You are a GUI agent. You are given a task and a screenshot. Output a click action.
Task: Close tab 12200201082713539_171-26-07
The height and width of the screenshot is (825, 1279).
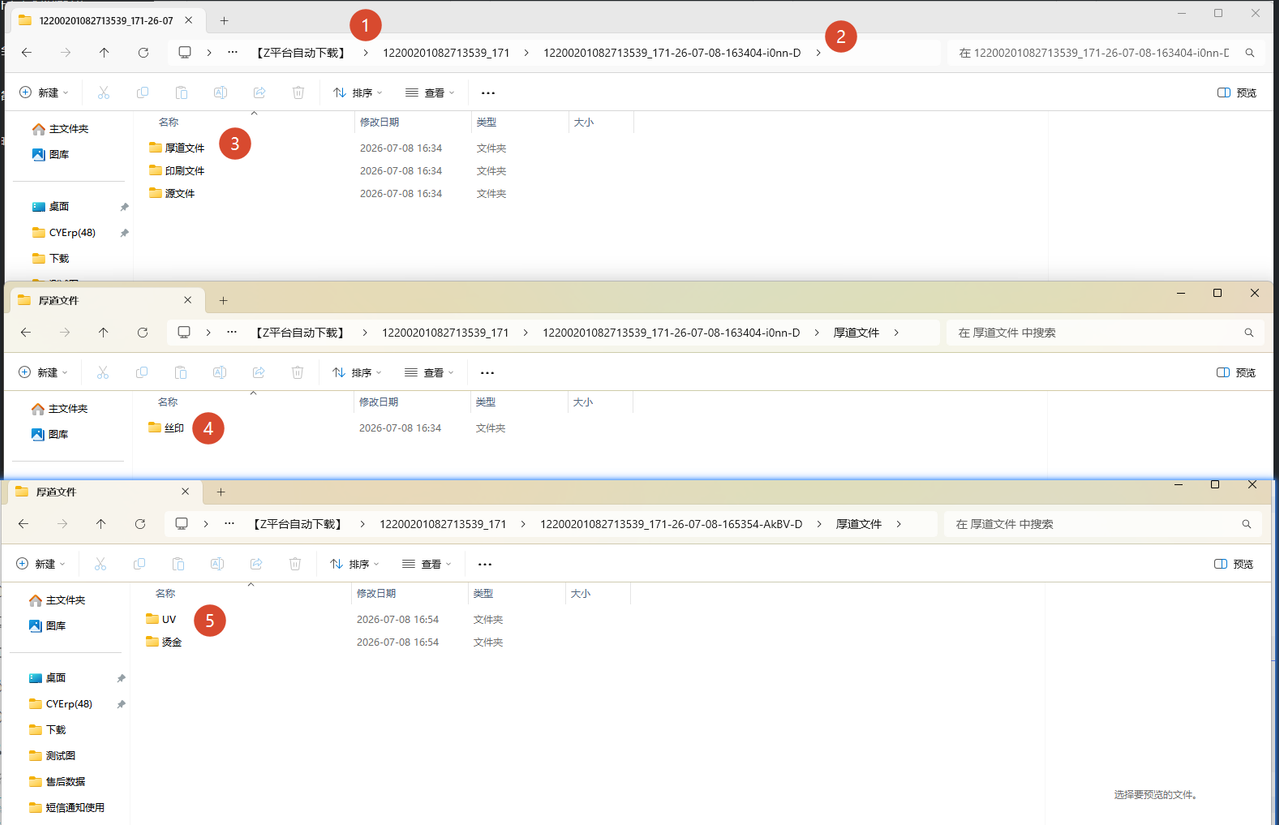[188, 20]
